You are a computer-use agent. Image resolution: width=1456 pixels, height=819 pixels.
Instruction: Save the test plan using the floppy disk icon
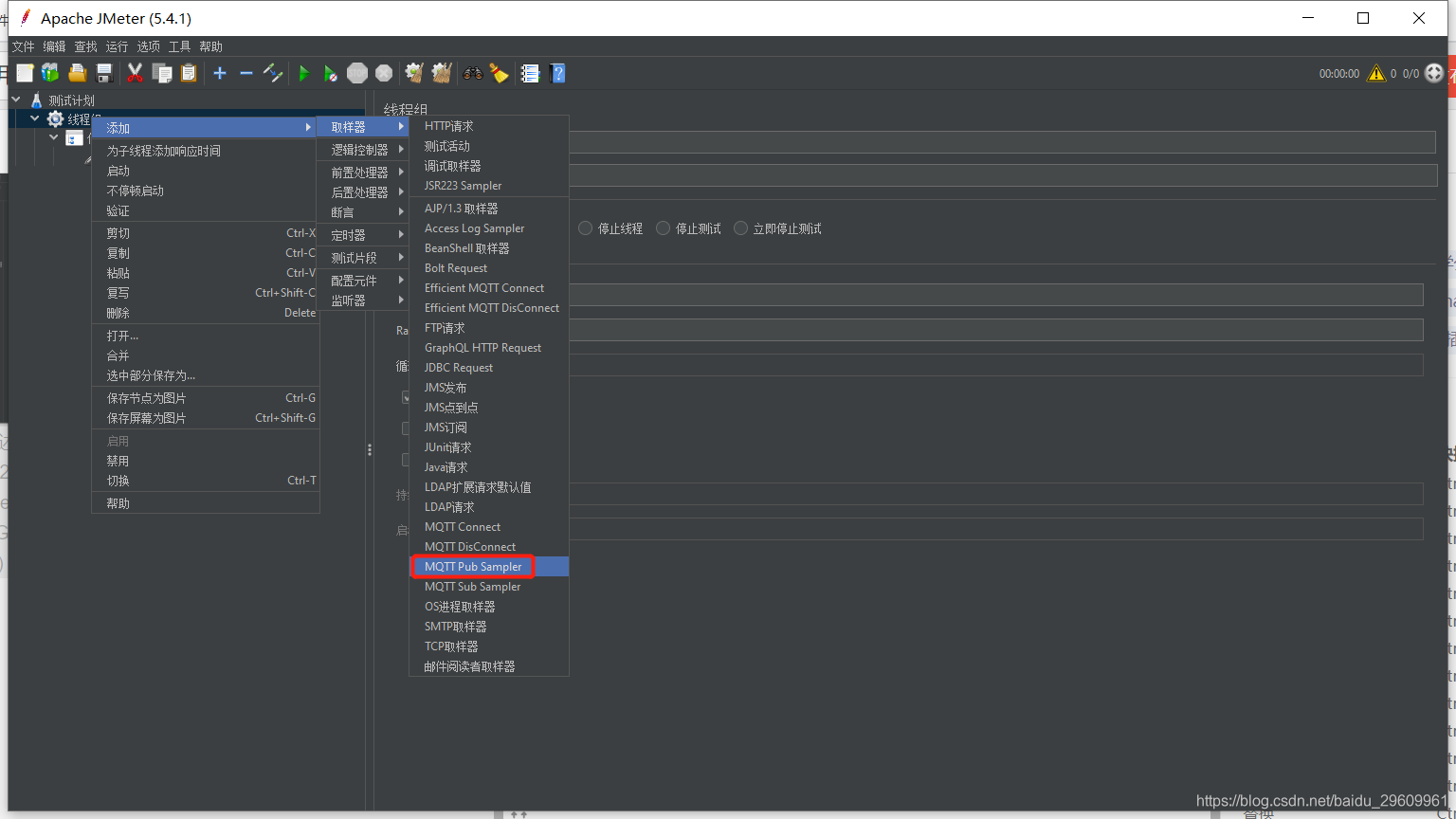click(104, 73)
